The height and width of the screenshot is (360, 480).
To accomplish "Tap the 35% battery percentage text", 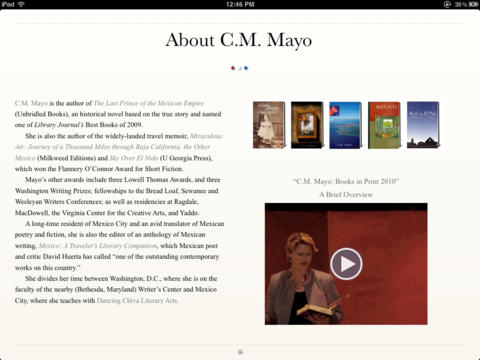I will click(x=461, y=4).
